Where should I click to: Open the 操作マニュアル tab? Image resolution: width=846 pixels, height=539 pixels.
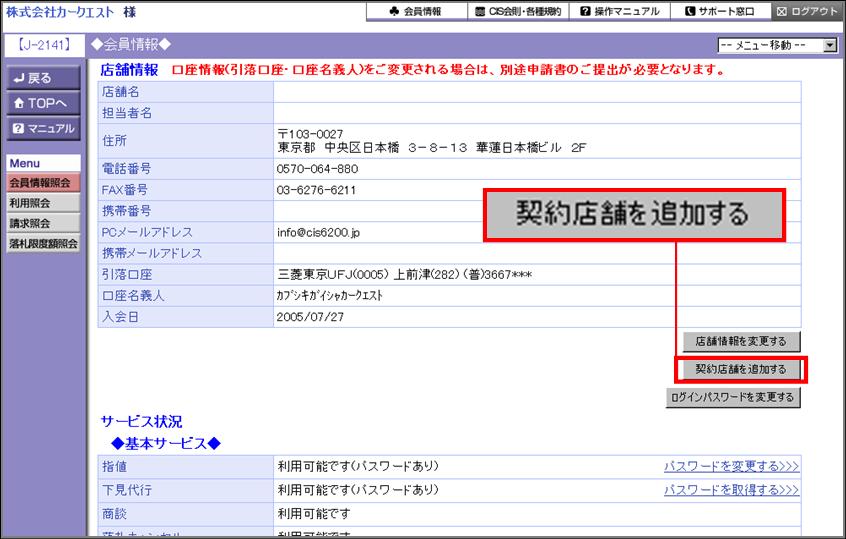[619, 11]
